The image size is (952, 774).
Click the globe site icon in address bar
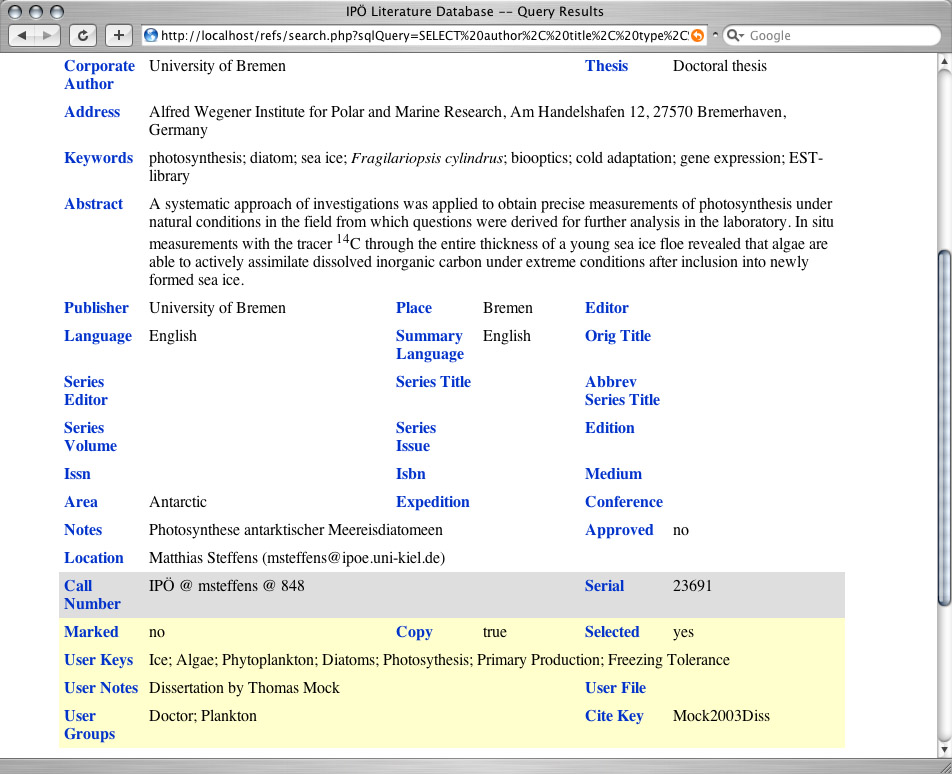tap(151, 36)
